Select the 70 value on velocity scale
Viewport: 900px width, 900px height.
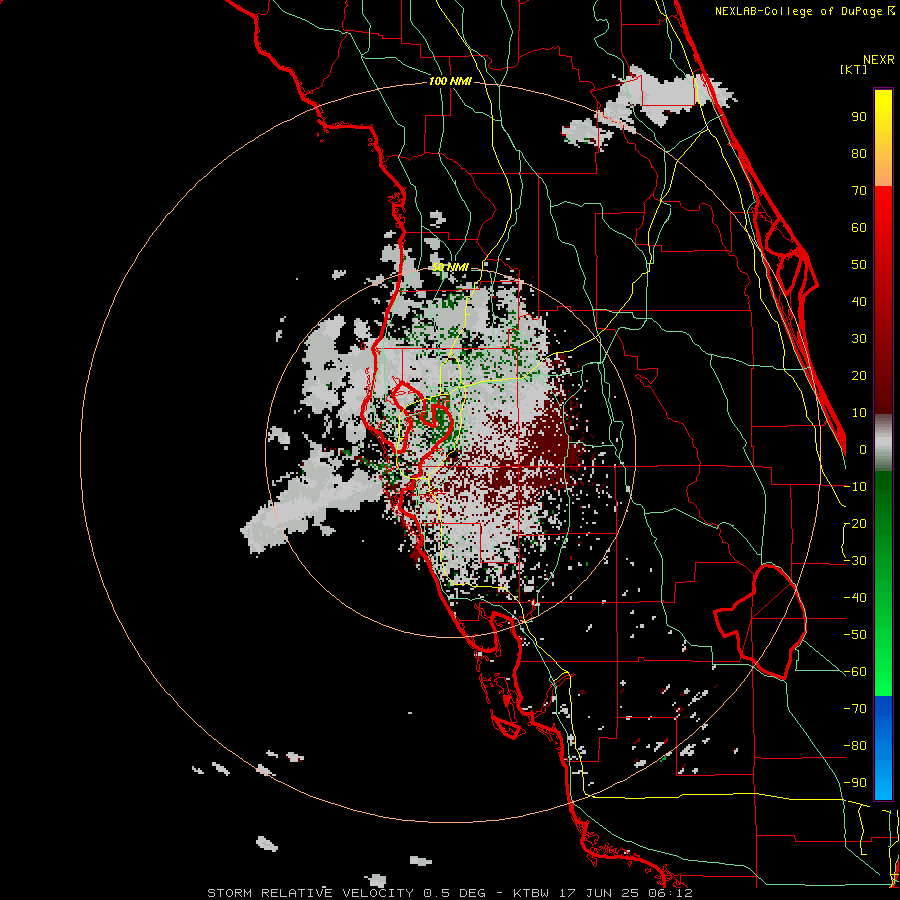pyautogui.click(x=859, y=191)
